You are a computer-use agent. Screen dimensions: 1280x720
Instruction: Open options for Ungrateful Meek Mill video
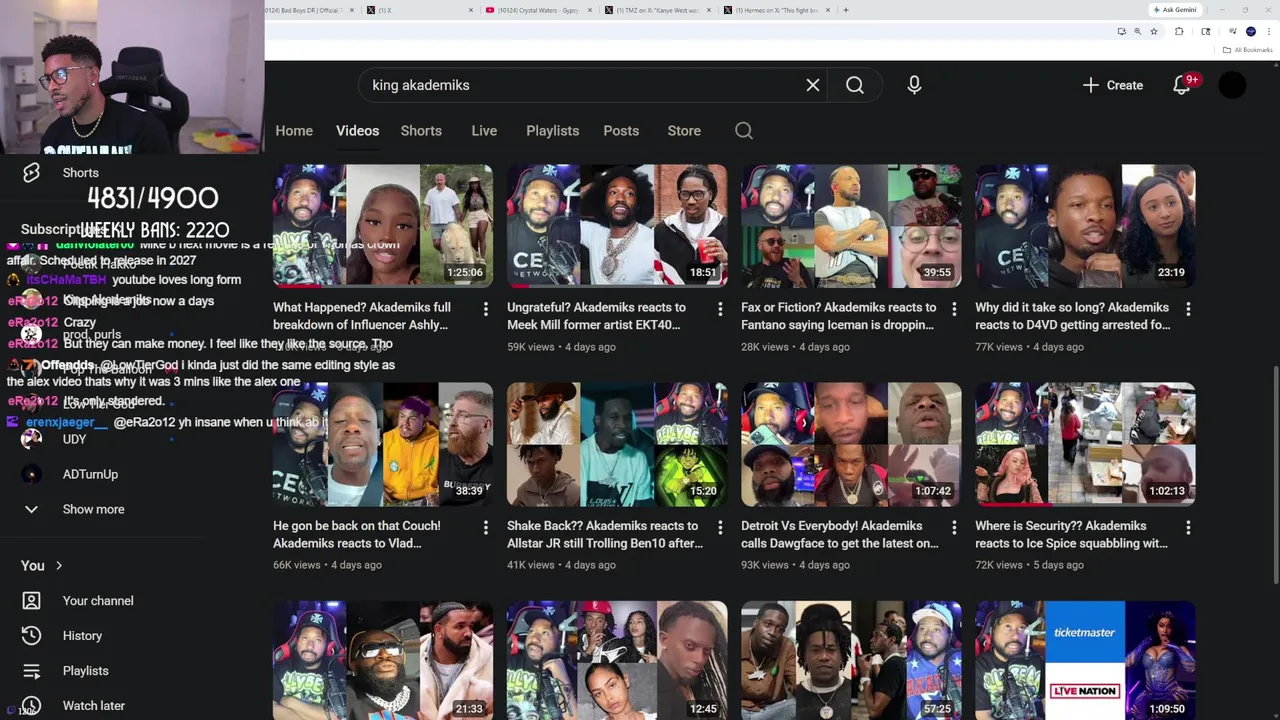pyautogui.click(x=720, y=310)
